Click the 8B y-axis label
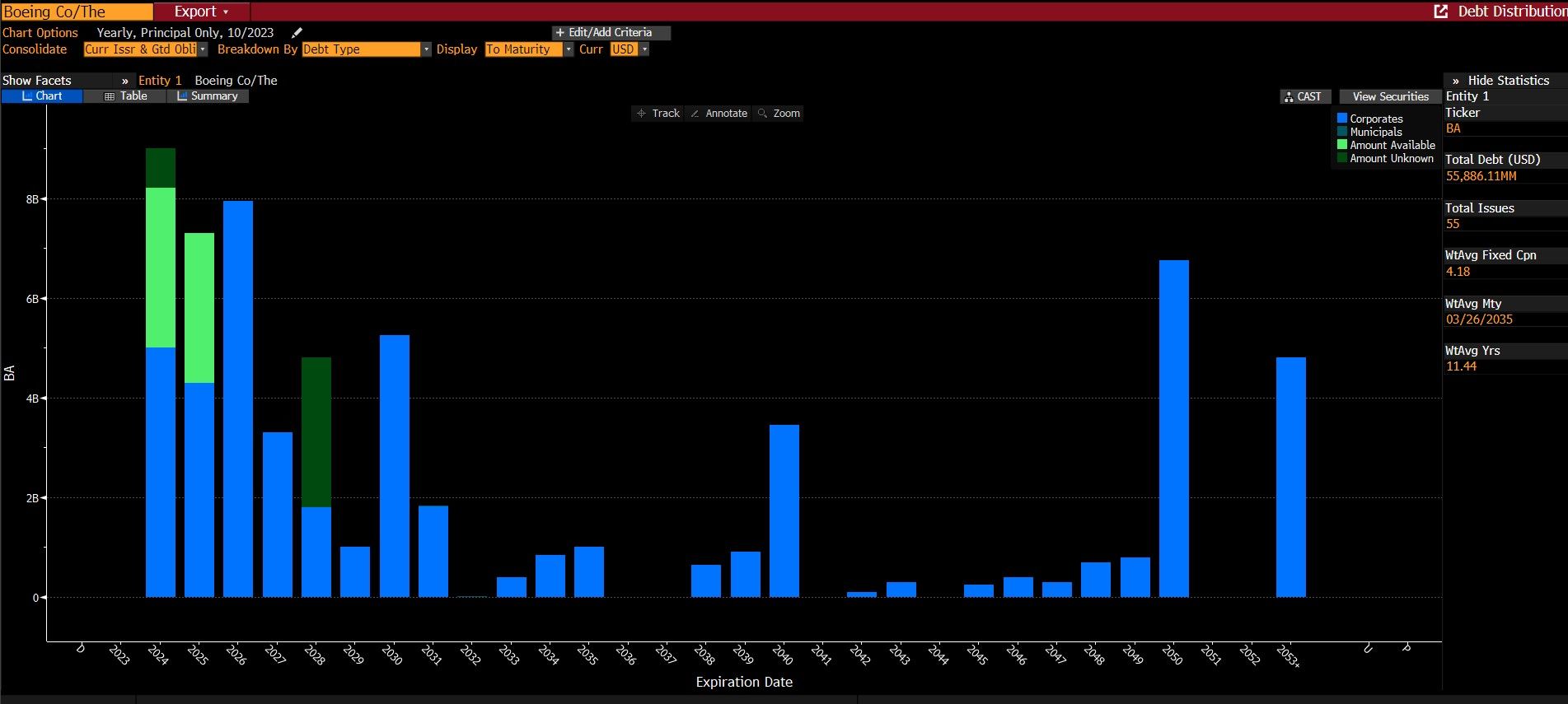This screenshot has height=704, width=1568. tap(32, 199)
